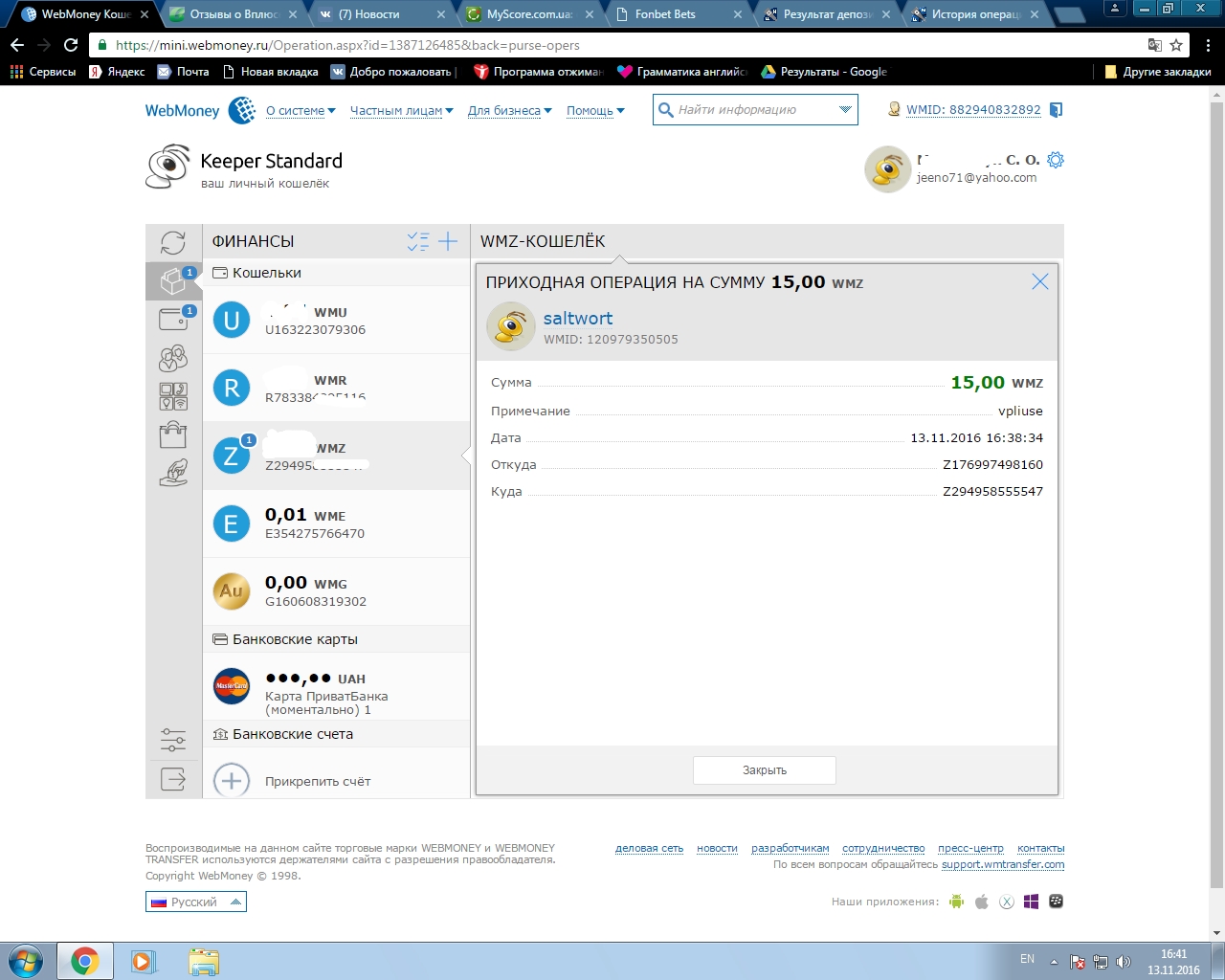
Task: Open the settings sliders icon in the sidebar
Action: tap(173, 740)
